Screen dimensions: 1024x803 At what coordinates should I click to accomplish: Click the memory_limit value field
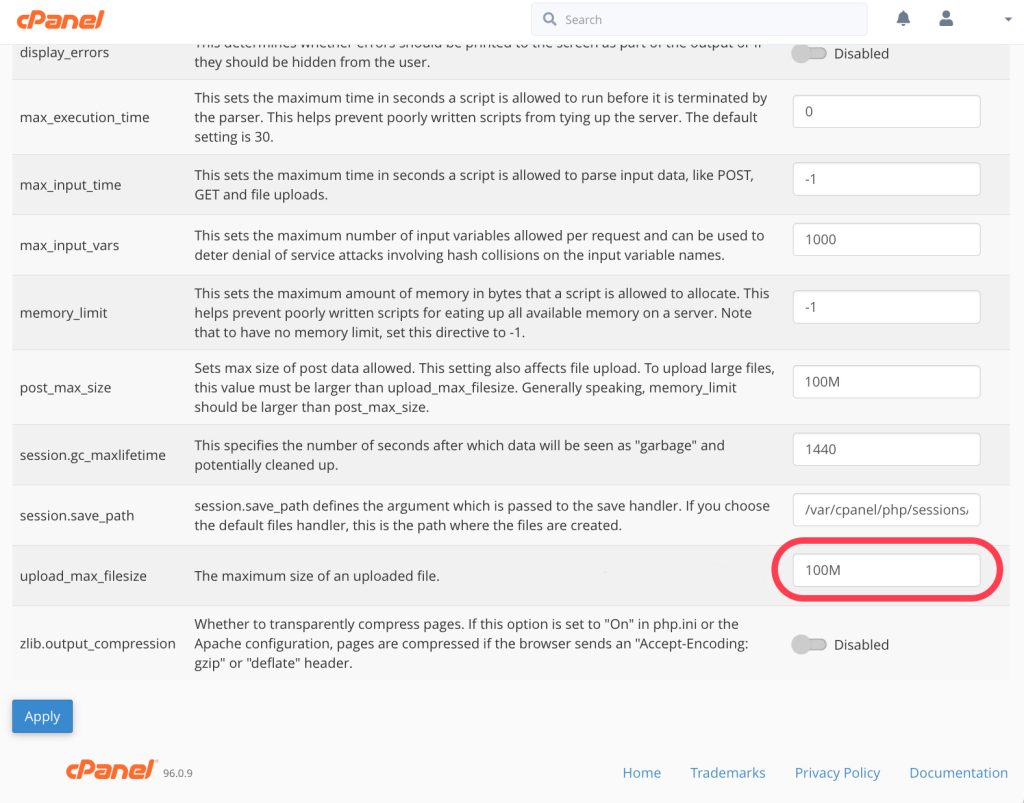click(x=886, y=307)
